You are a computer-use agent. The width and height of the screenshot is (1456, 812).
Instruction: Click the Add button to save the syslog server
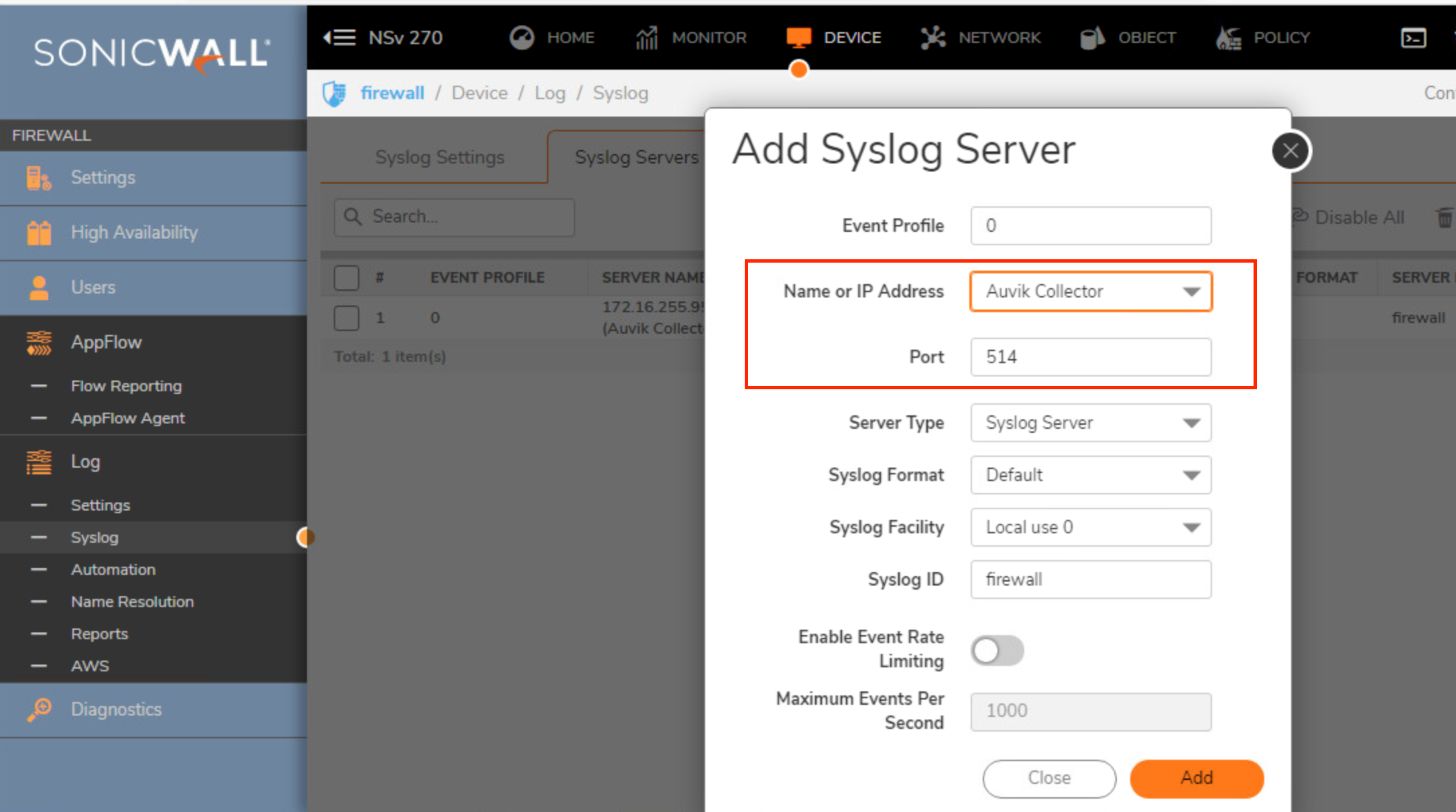(x=1197, y=779)
